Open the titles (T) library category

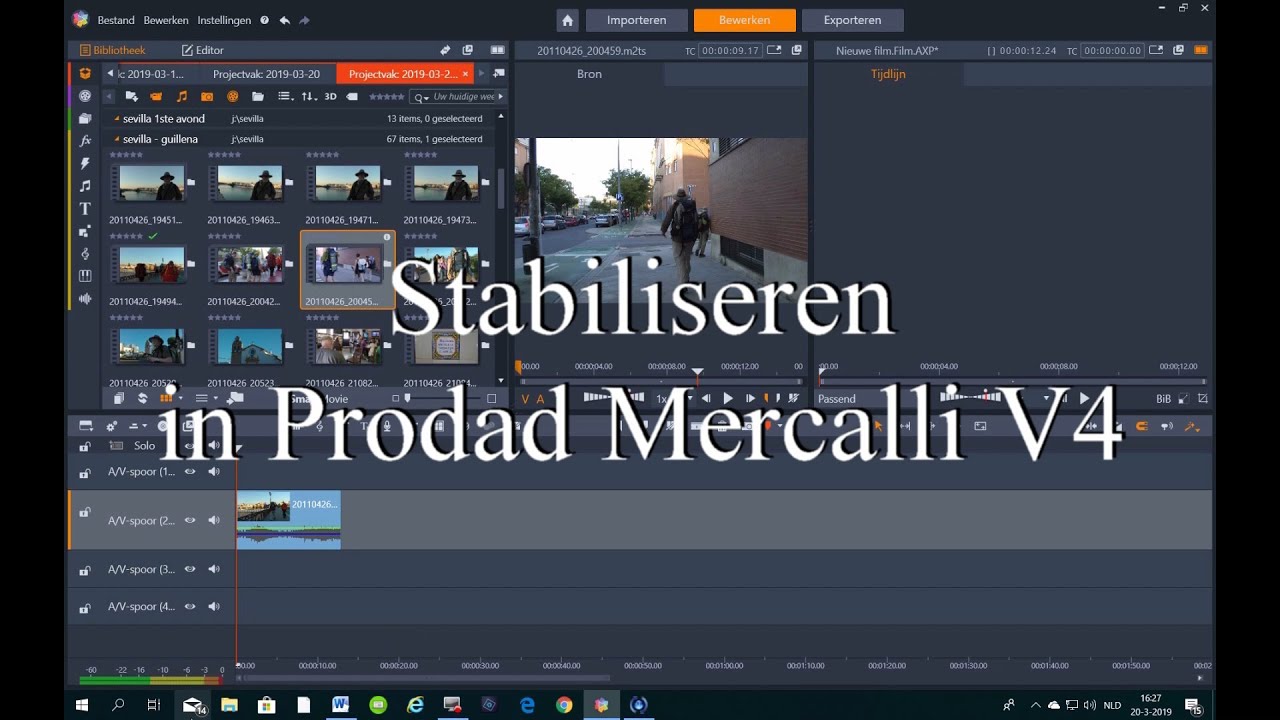point(85,208)
